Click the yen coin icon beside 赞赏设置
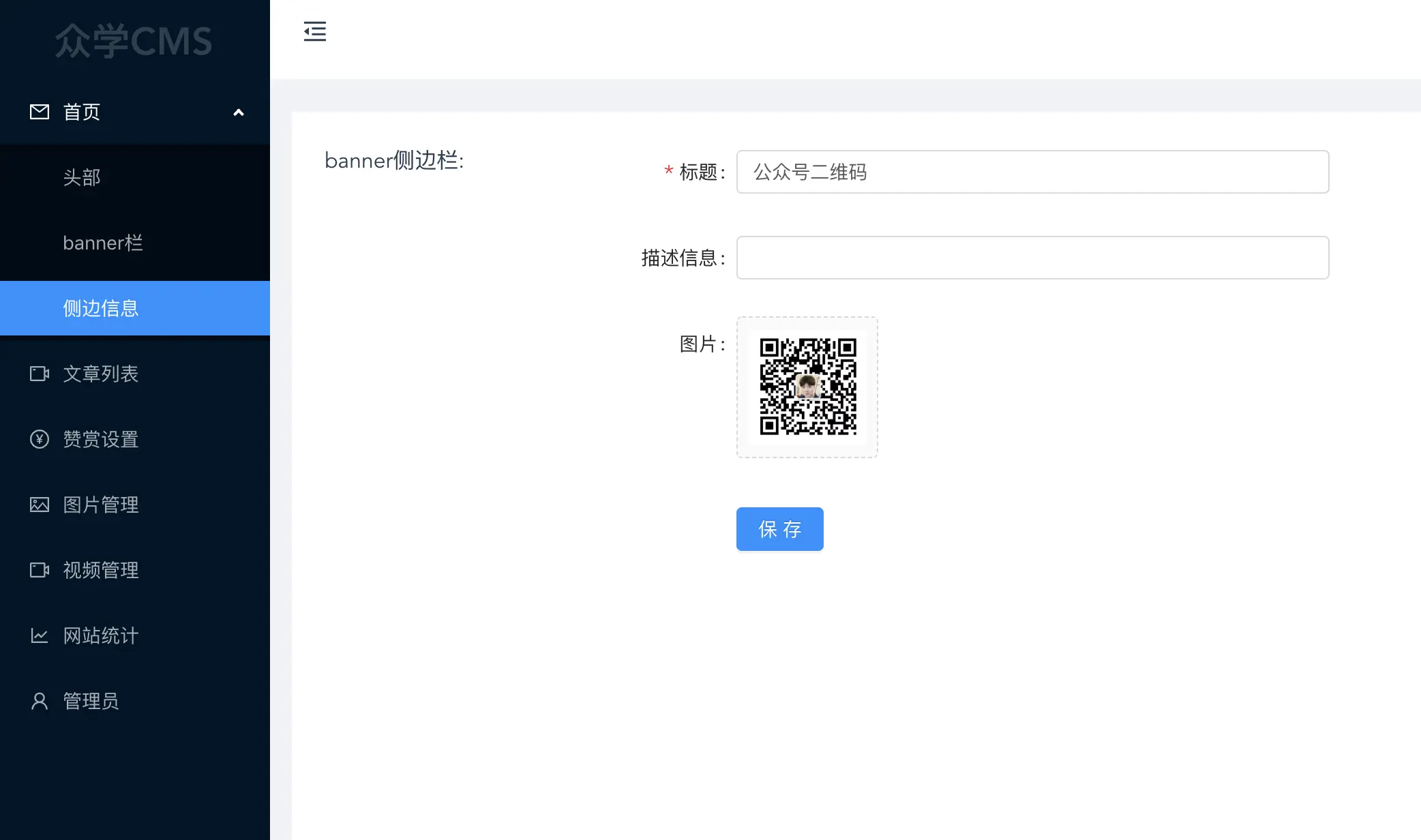Viewport: 1421px width, 840px height. pyautogui.click(x=40, y=439)
